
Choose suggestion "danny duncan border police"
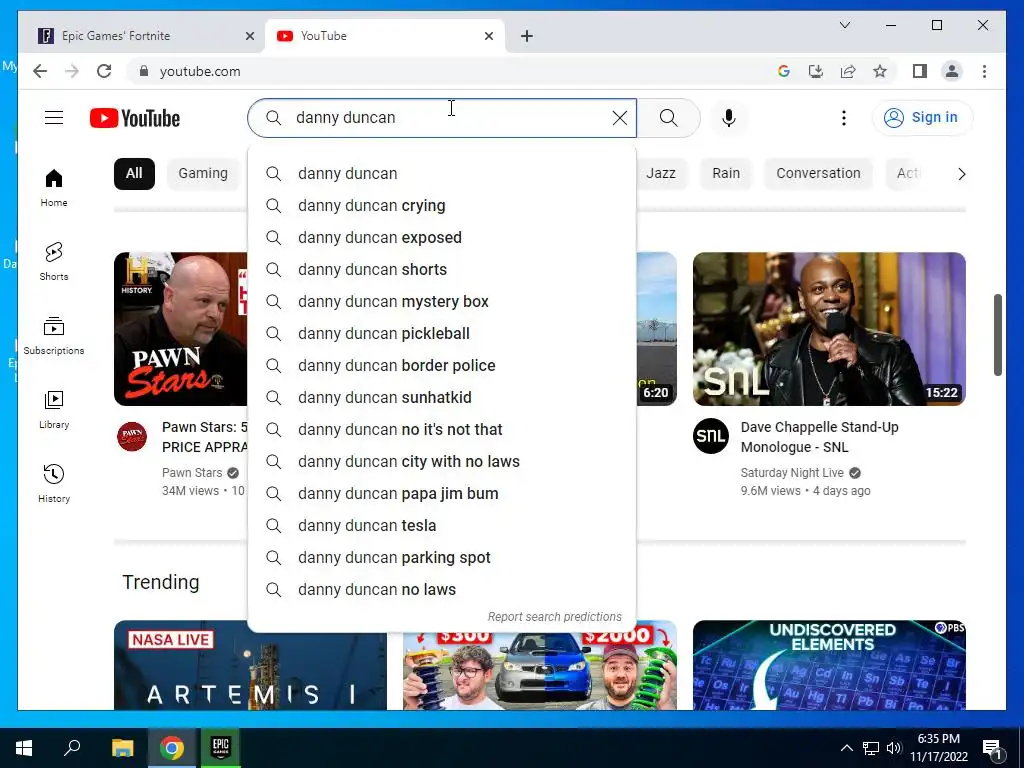click(x=442, y=366)
